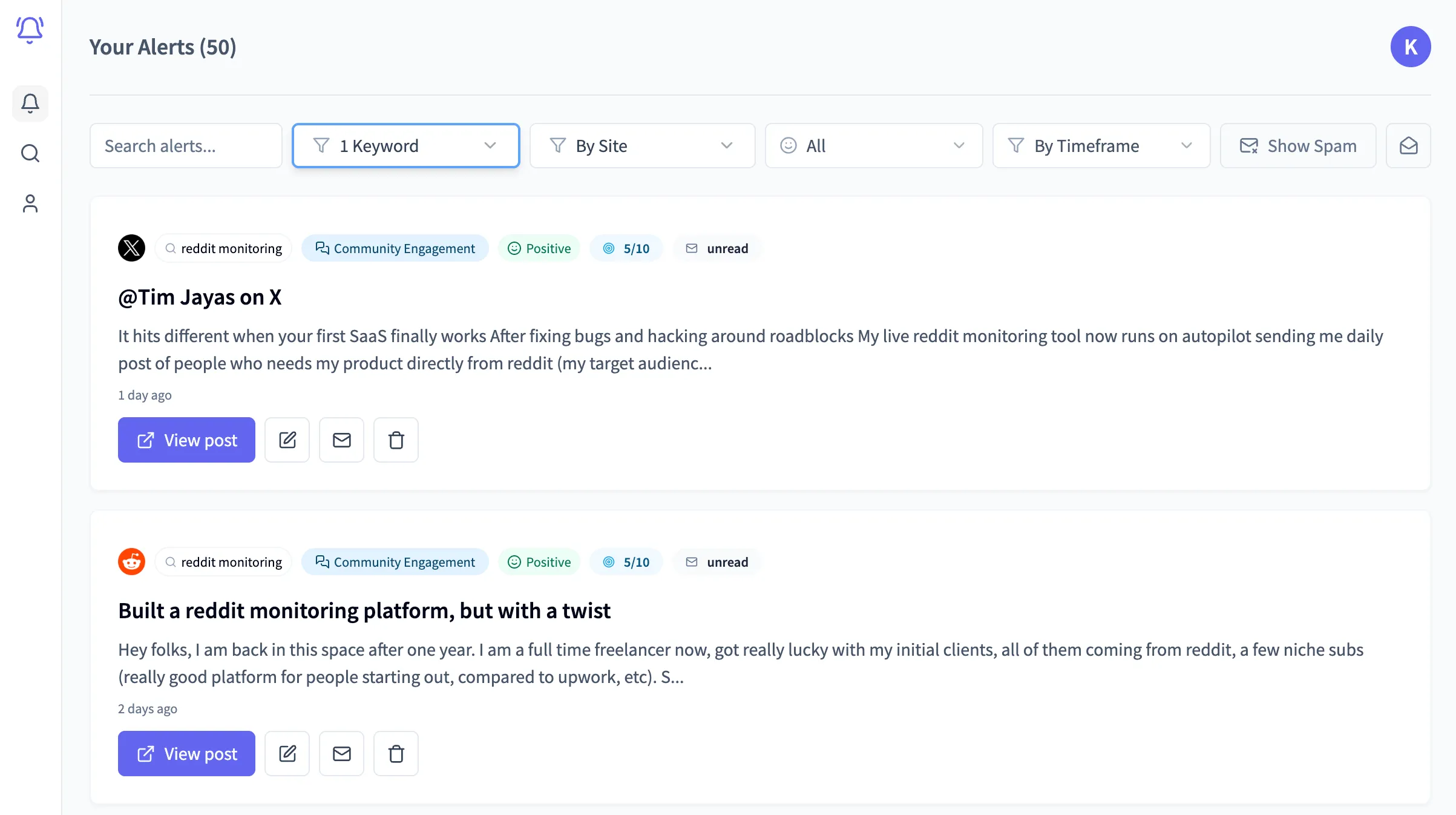Open search from the left sidebar
The width and height of the screenshot is (1456, 815).
tap(30, 153)
